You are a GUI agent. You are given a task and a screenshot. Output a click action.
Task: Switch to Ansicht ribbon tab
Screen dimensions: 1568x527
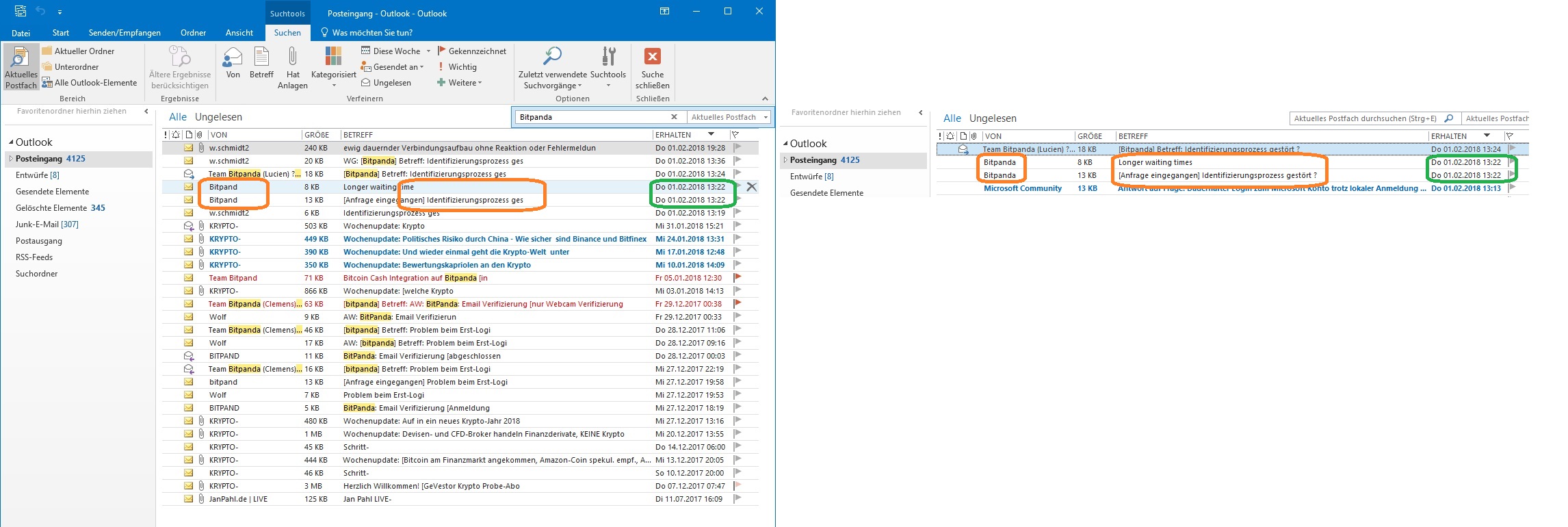point(239,33)
